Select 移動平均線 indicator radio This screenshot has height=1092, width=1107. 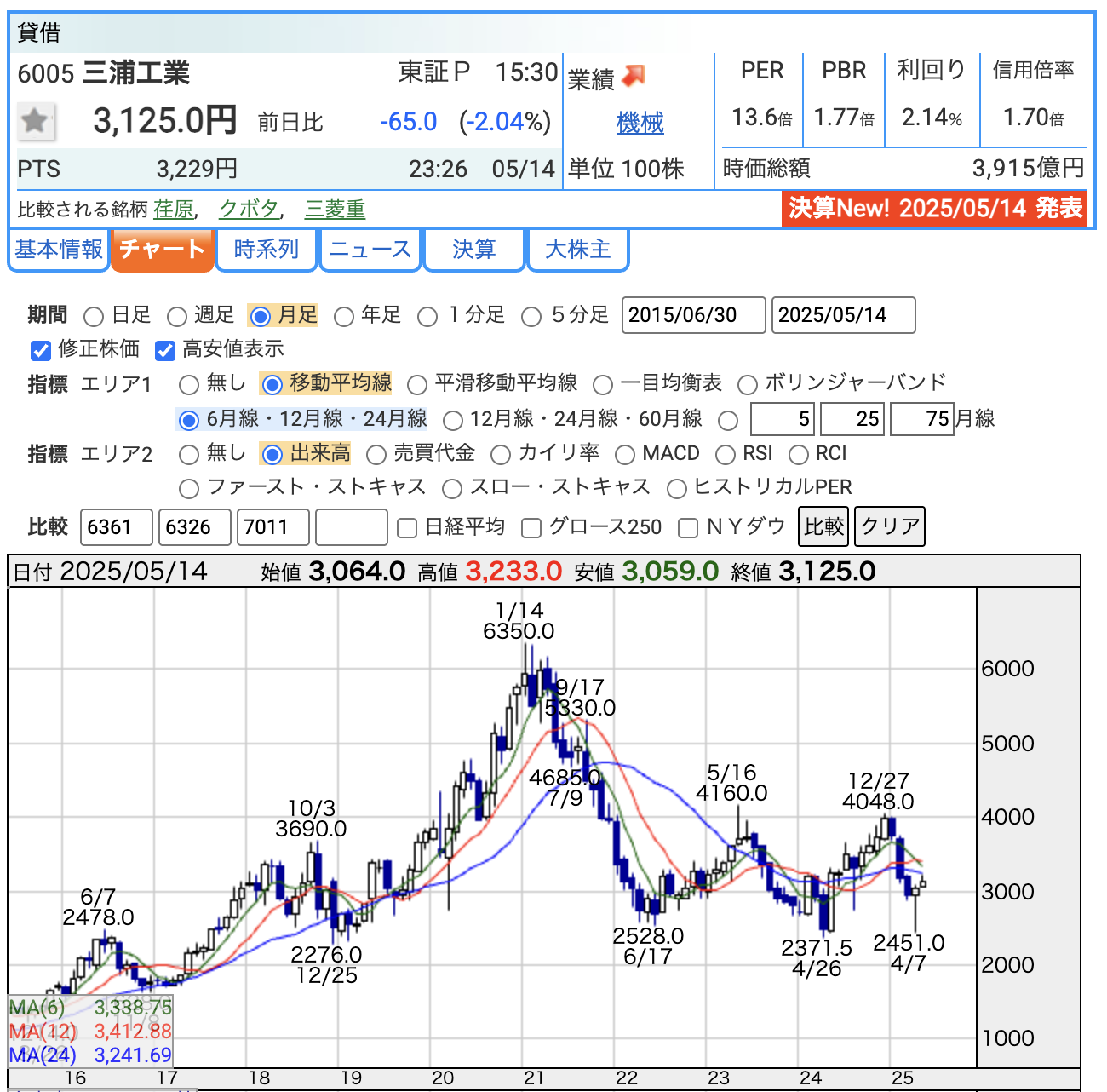272,385
